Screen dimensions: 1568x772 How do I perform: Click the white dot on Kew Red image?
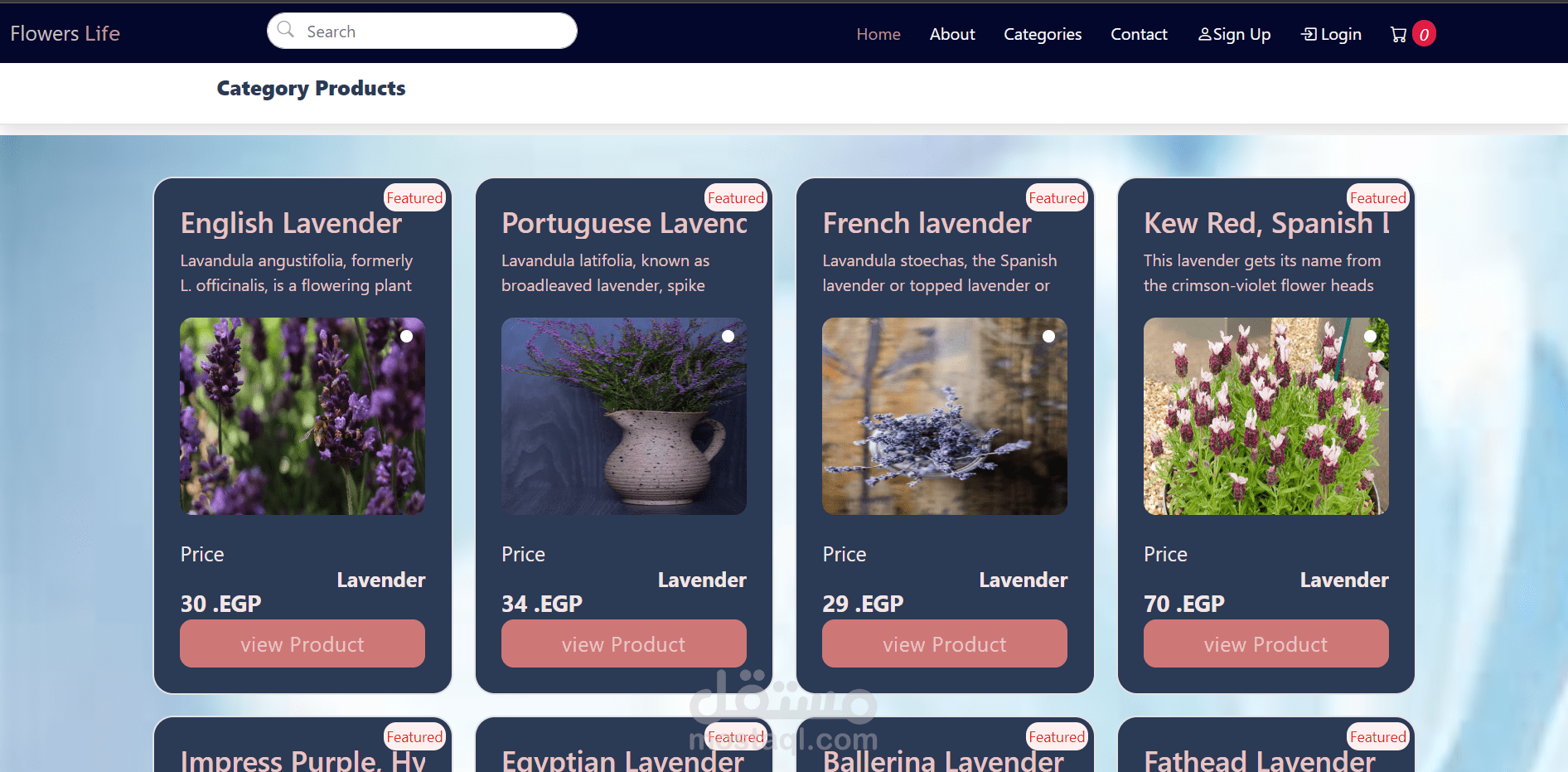[1370, 336]
